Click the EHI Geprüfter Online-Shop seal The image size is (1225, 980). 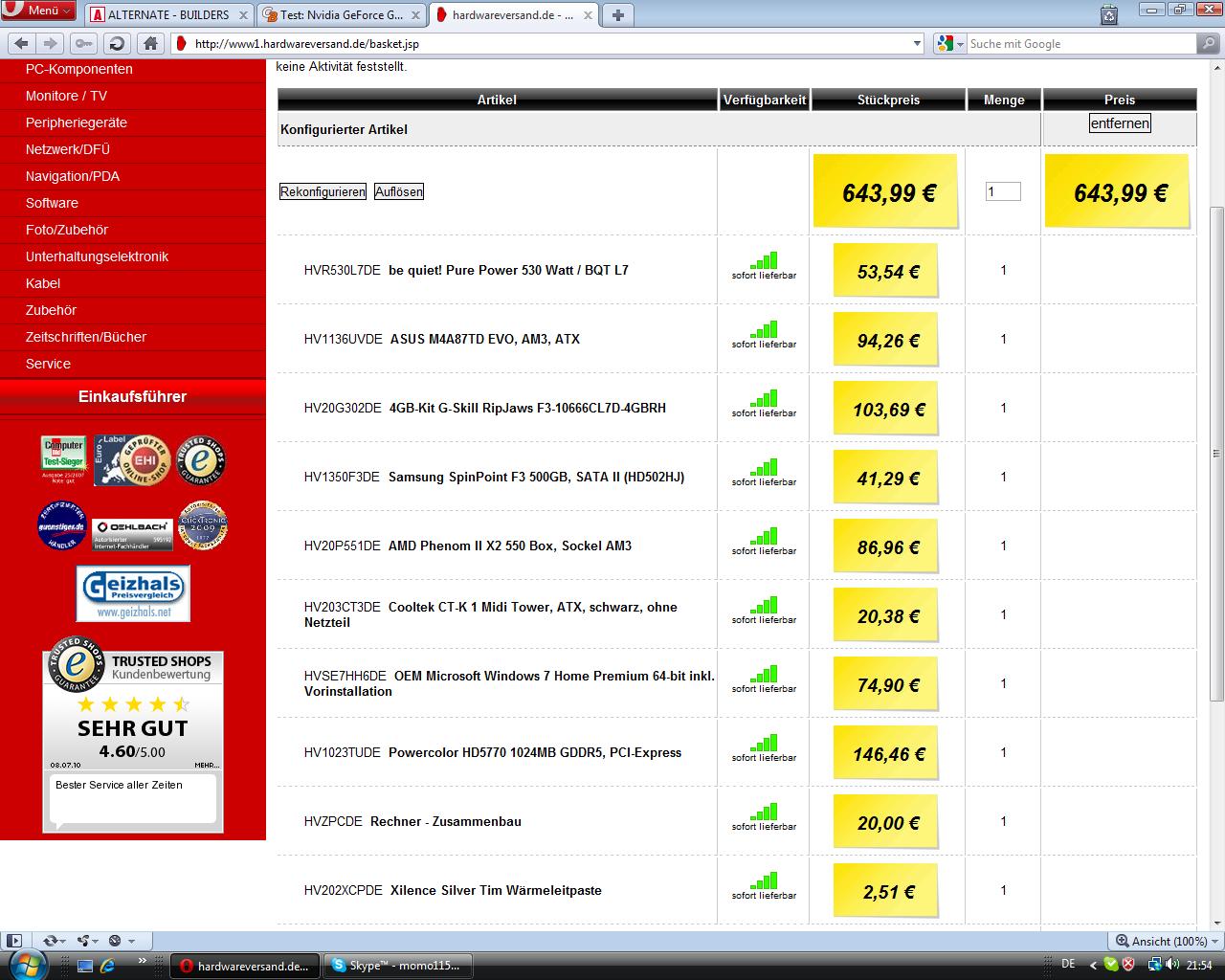click(132, 460)
